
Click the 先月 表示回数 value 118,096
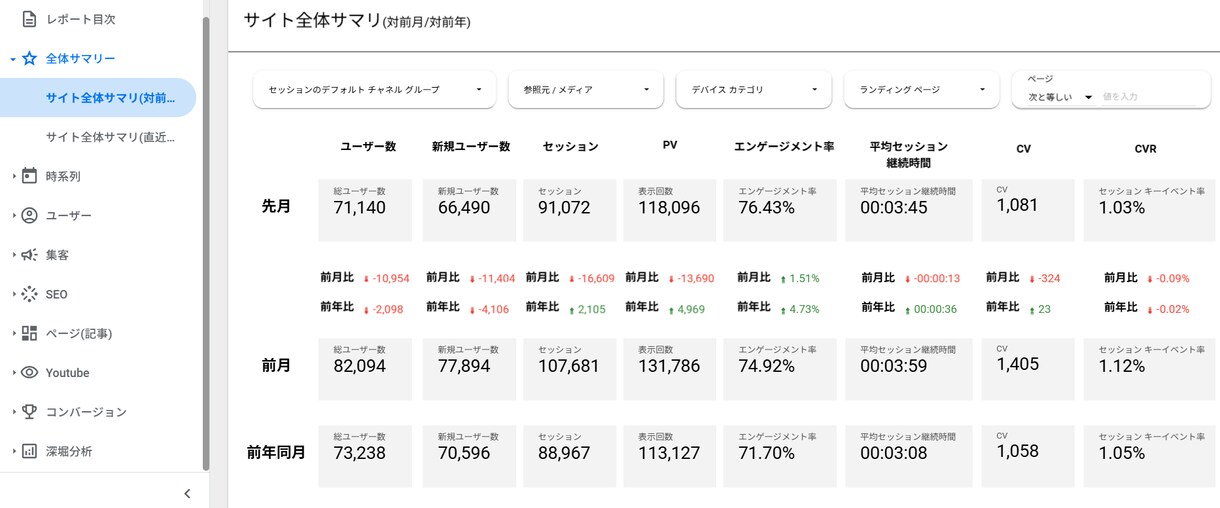pos(669,208)
